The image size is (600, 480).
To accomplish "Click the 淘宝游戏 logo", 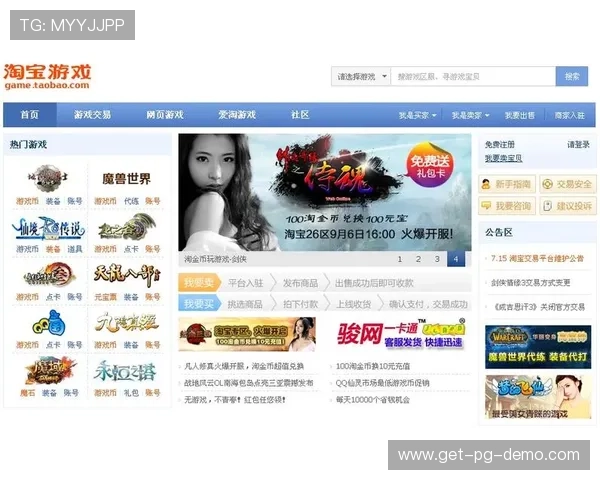I will (x=47, y=77).
